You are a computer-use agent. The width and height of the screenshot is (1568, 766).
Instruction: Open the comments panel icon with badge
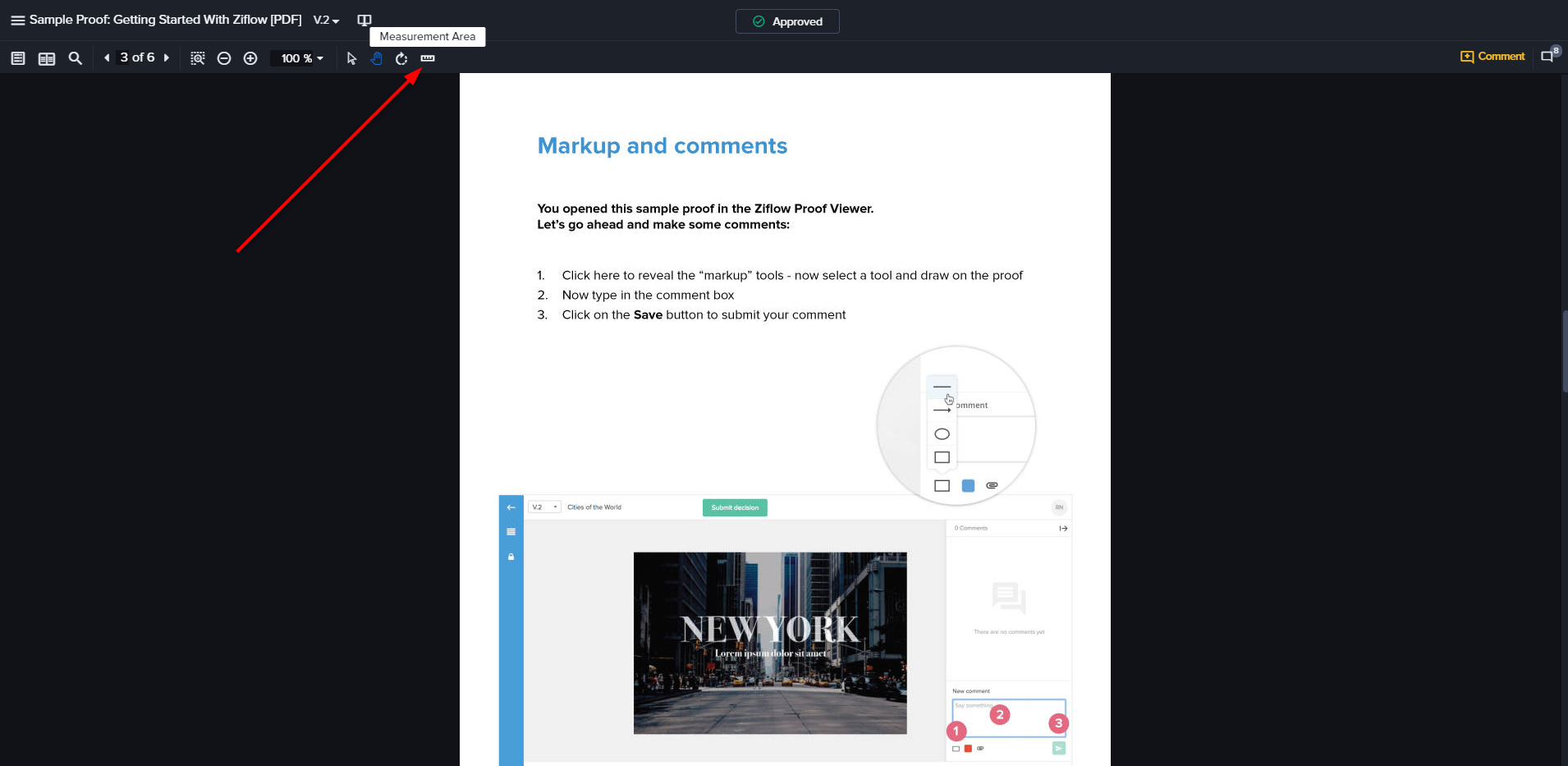[1549, 55]
